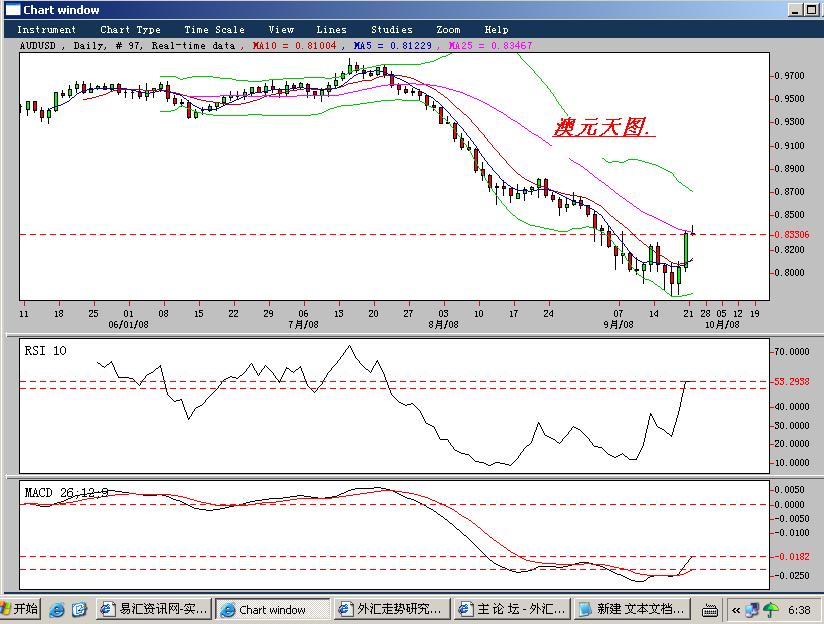Click the red 澳元天图 chart annotation
This screenshot has height=624, width=824.
point(604,127)
